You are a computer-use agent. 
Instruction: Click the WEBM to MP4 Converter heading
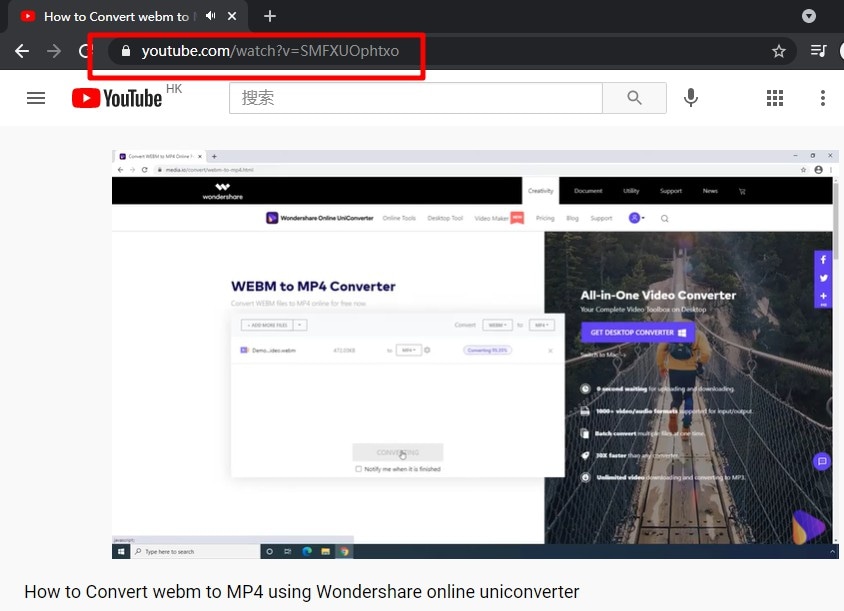pos(313,286)
